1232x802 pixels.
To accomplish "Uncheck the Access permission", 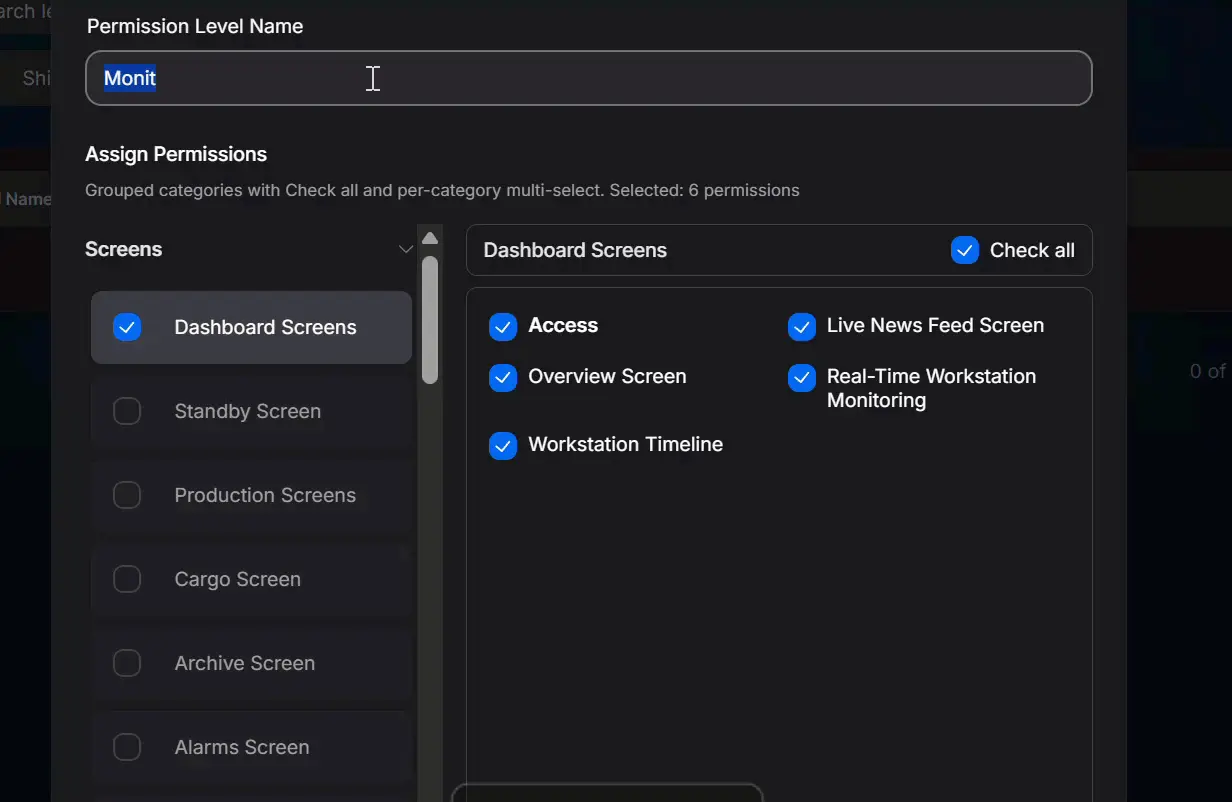I will click(503, 326).
